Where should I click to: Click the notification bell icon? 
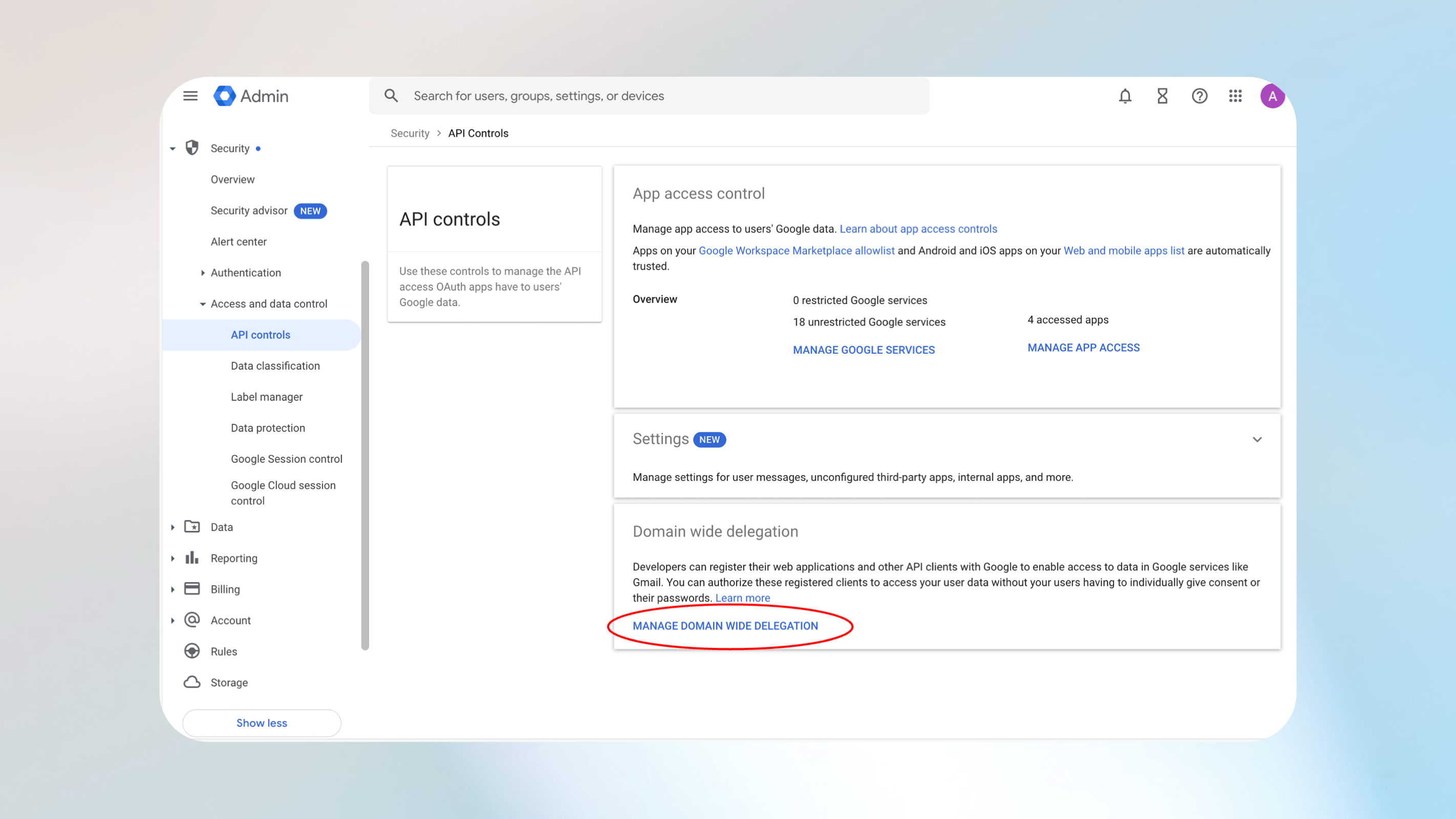click(1125, 96)
